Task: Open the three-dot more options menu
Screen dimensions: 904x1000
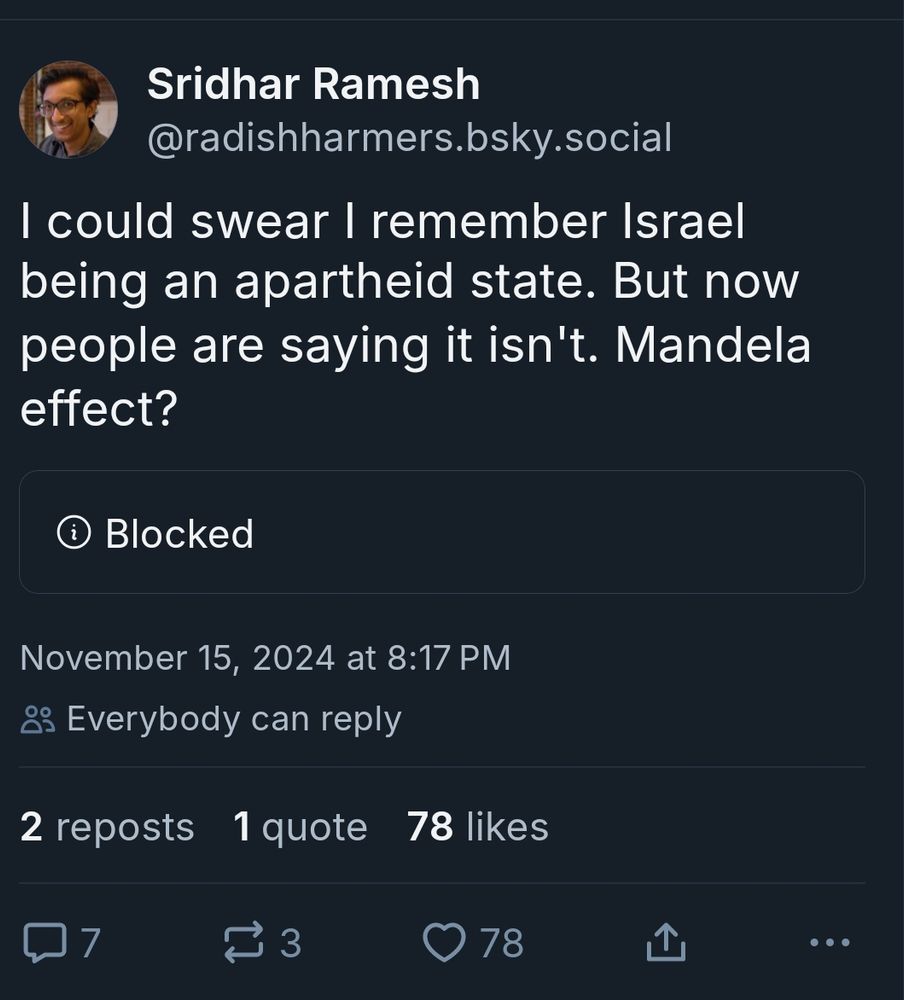Action: 829,942
